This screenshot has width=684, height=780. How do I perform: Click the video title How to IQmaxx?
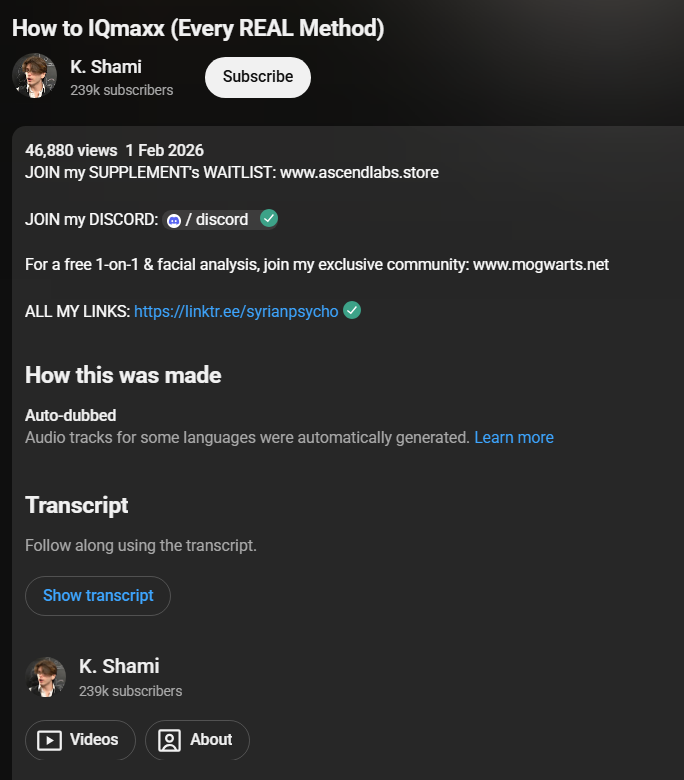[x=198, y=28]
